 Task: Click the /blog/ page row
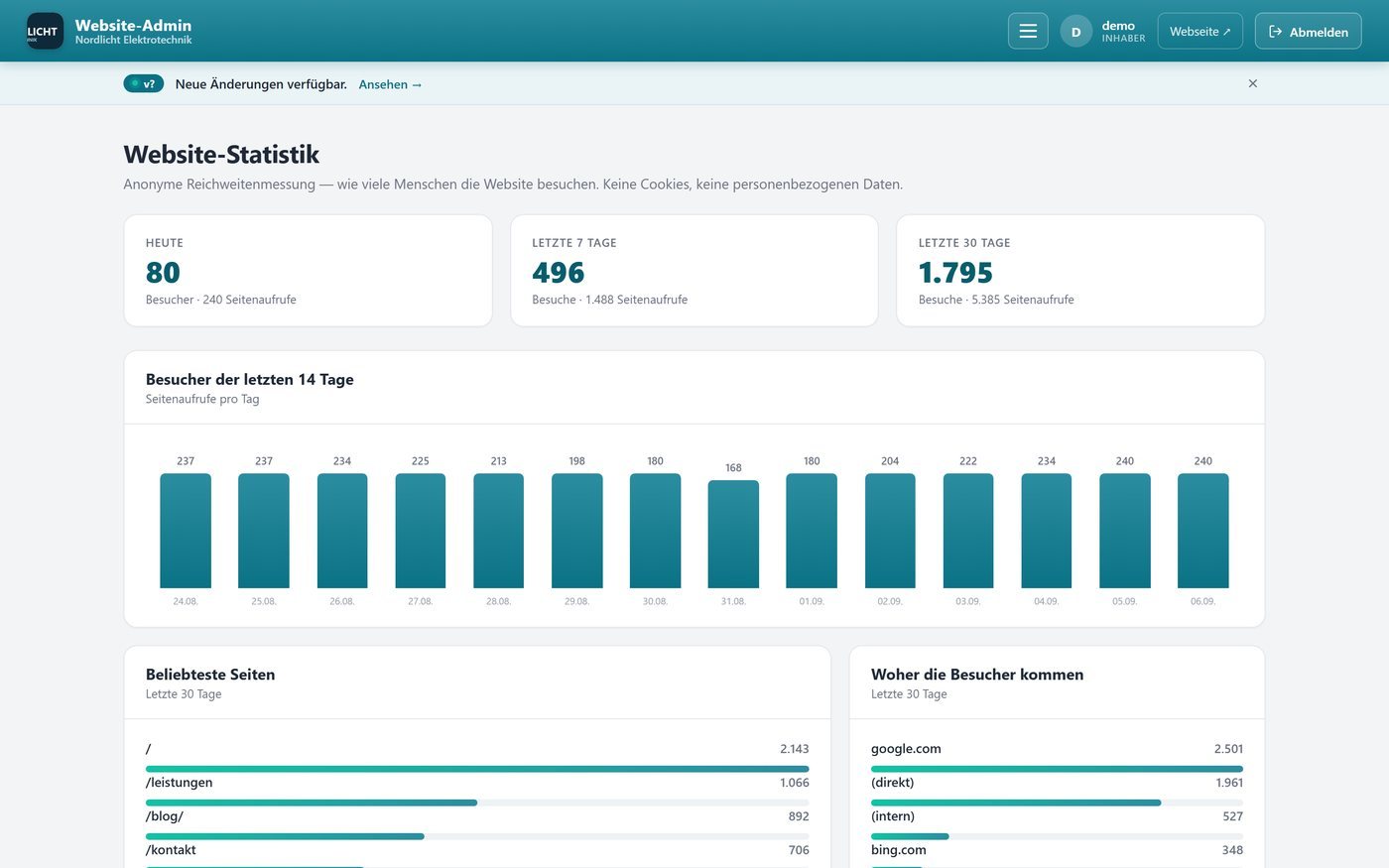pyautogui.click(x=477, y=823)
